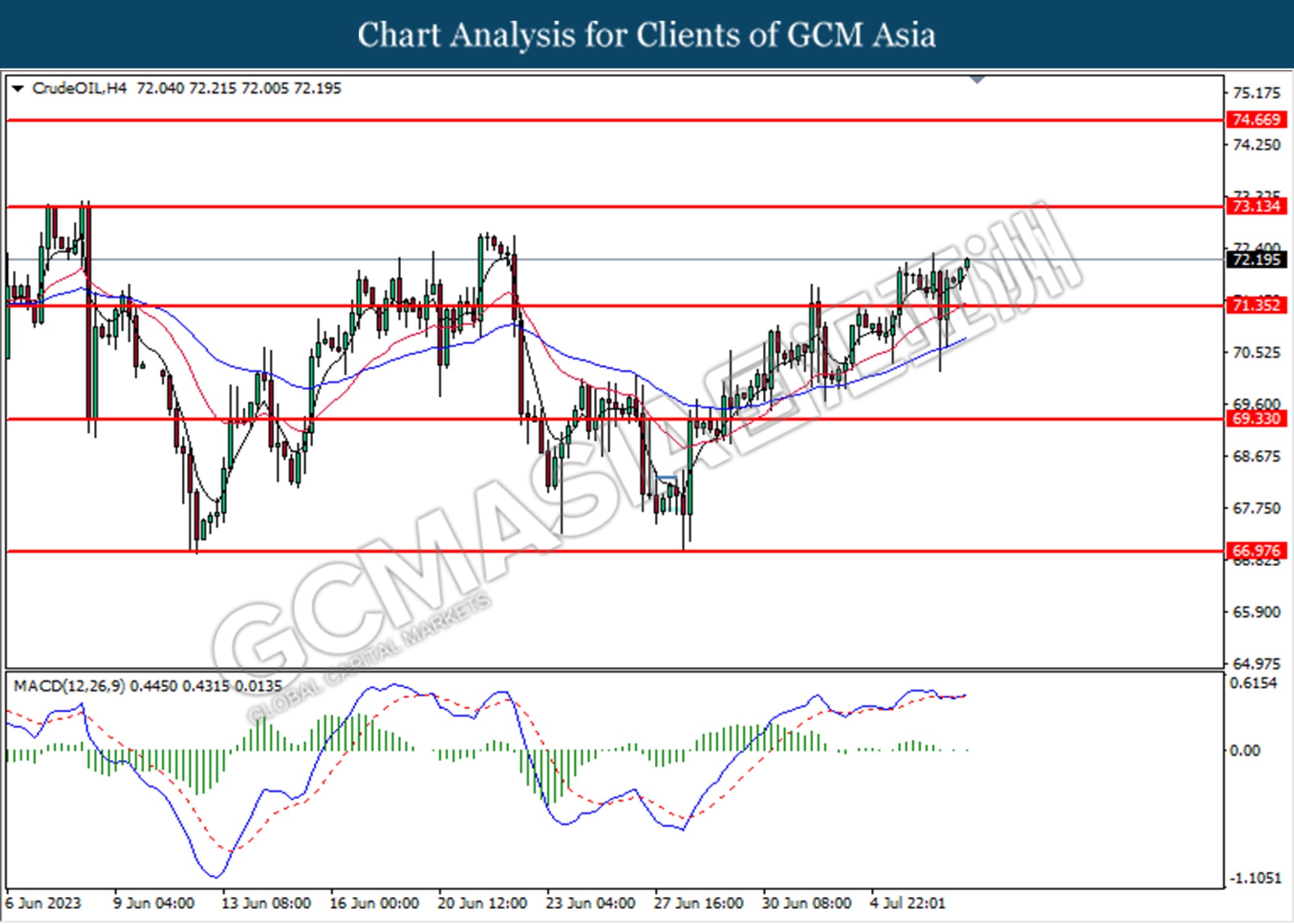The height and width of the screenshot is (924, 1294).
Task: Click the CrudeOIL,H4 symbol title text
Action: [79, 89]
